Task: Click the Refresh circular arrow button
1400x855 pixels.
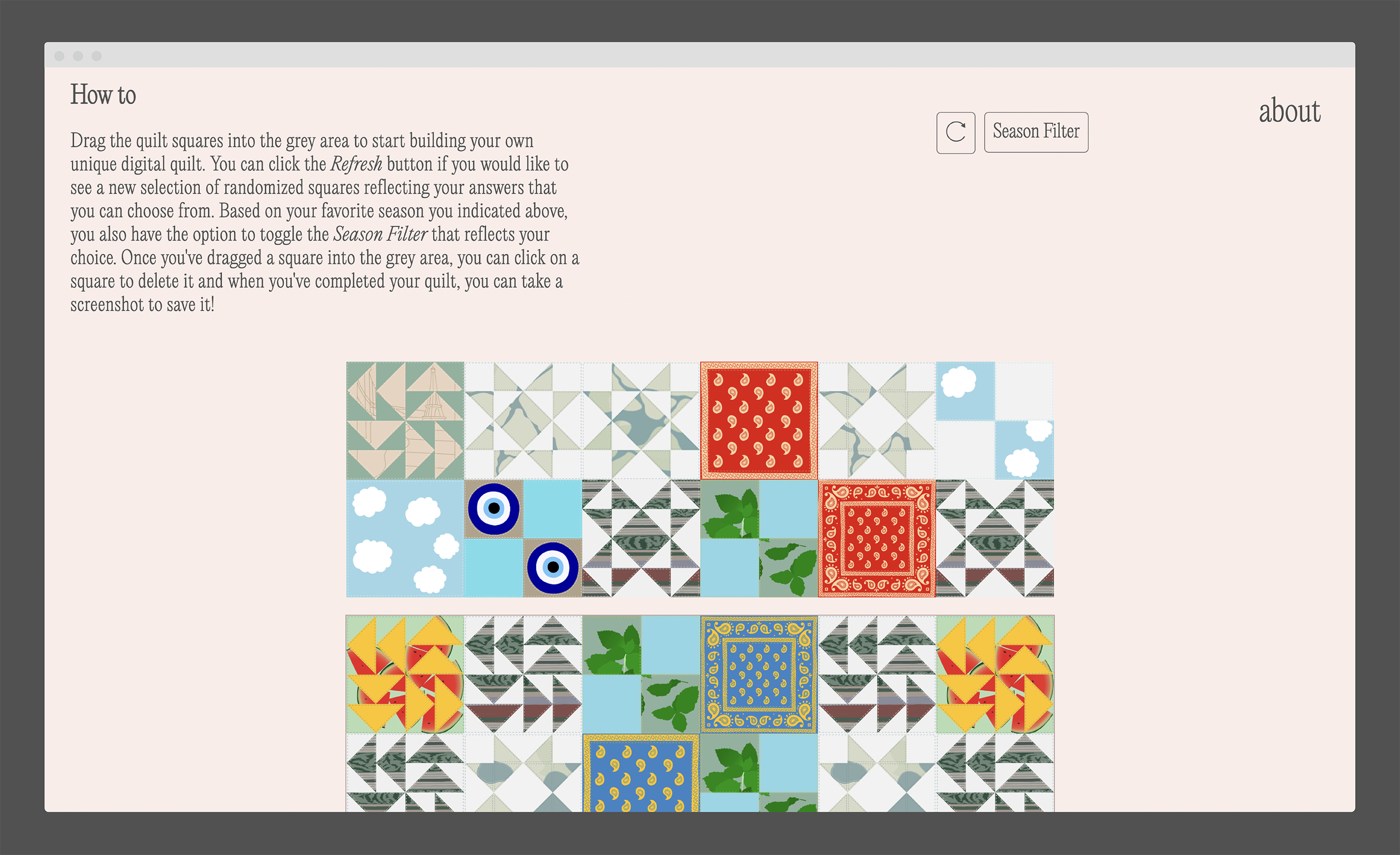Action: pos(956,132)
